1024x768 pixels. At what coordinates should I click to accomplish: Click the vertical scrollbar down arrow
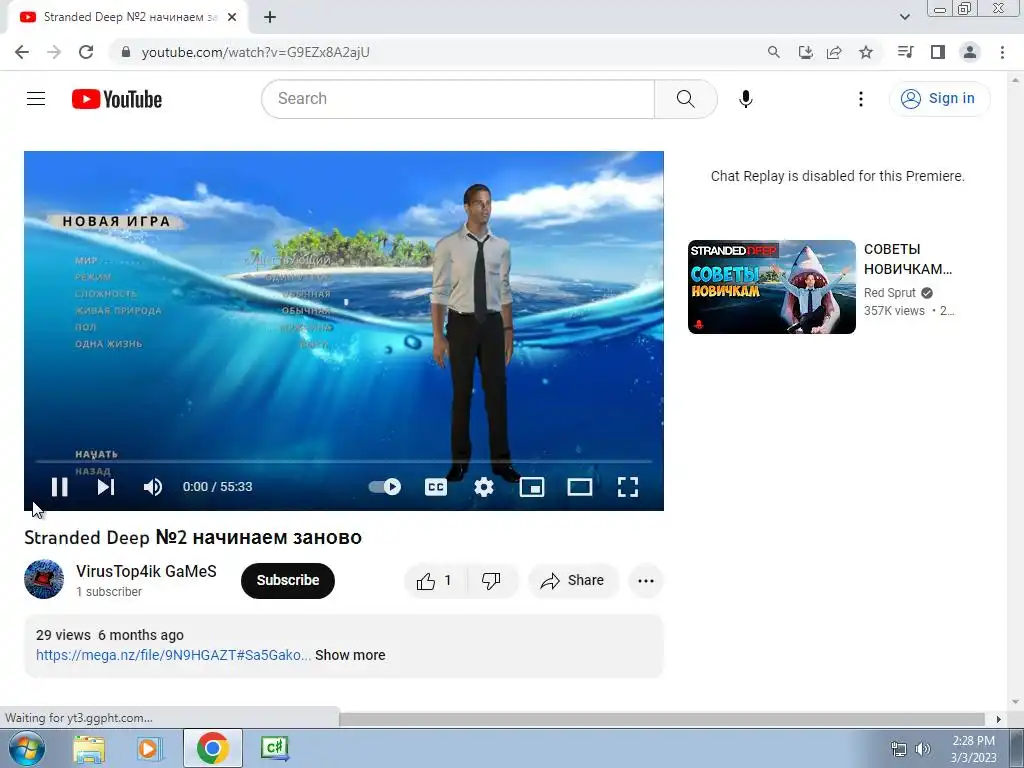pos(1016,702)
